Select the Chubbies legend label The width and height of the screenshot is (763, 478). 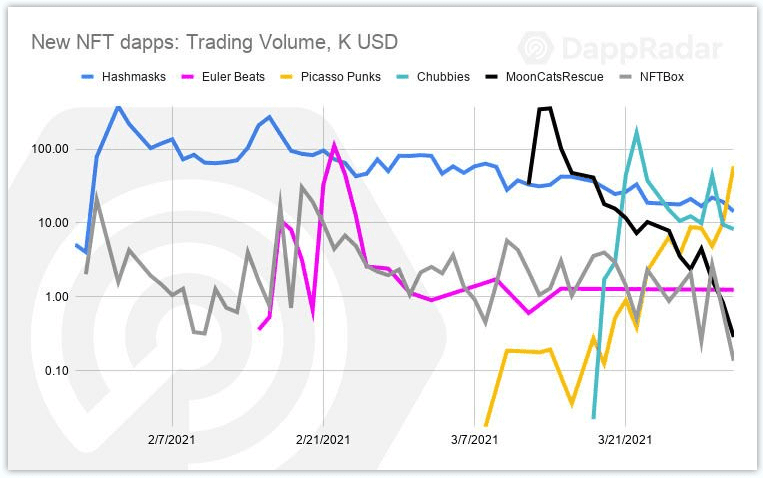pos(443,77)
